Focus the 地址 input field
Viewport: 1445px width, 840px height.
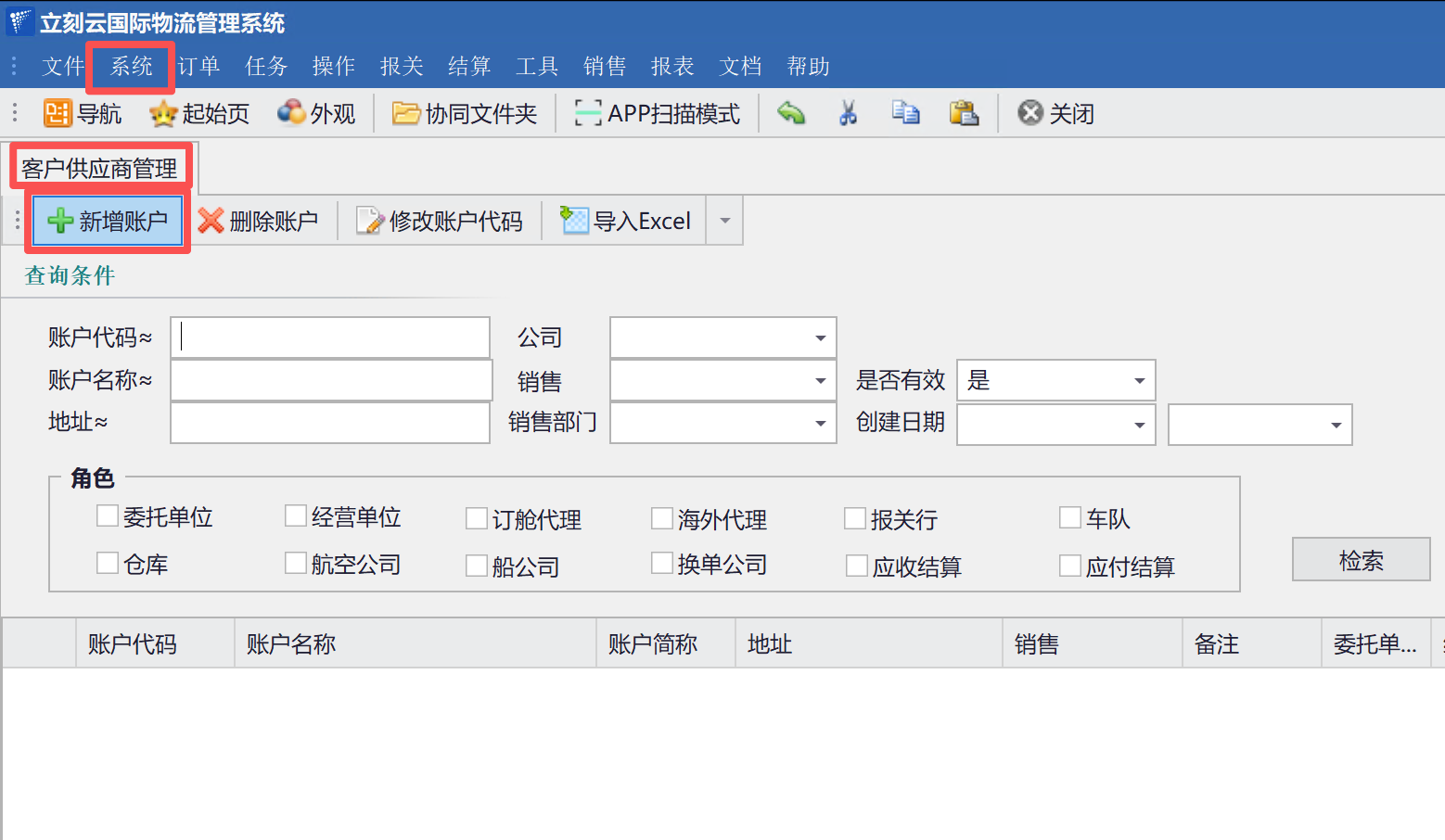[x=330, y=423]
